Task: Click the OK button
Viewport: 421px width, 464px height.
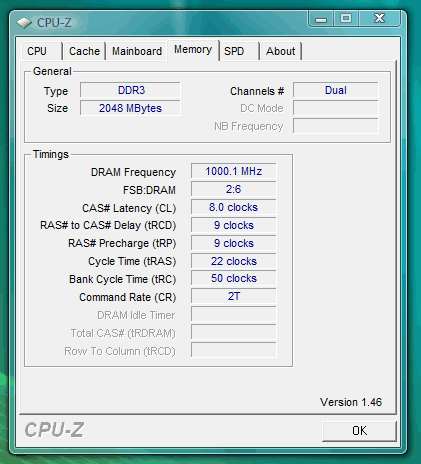Action: coord(359,431)
